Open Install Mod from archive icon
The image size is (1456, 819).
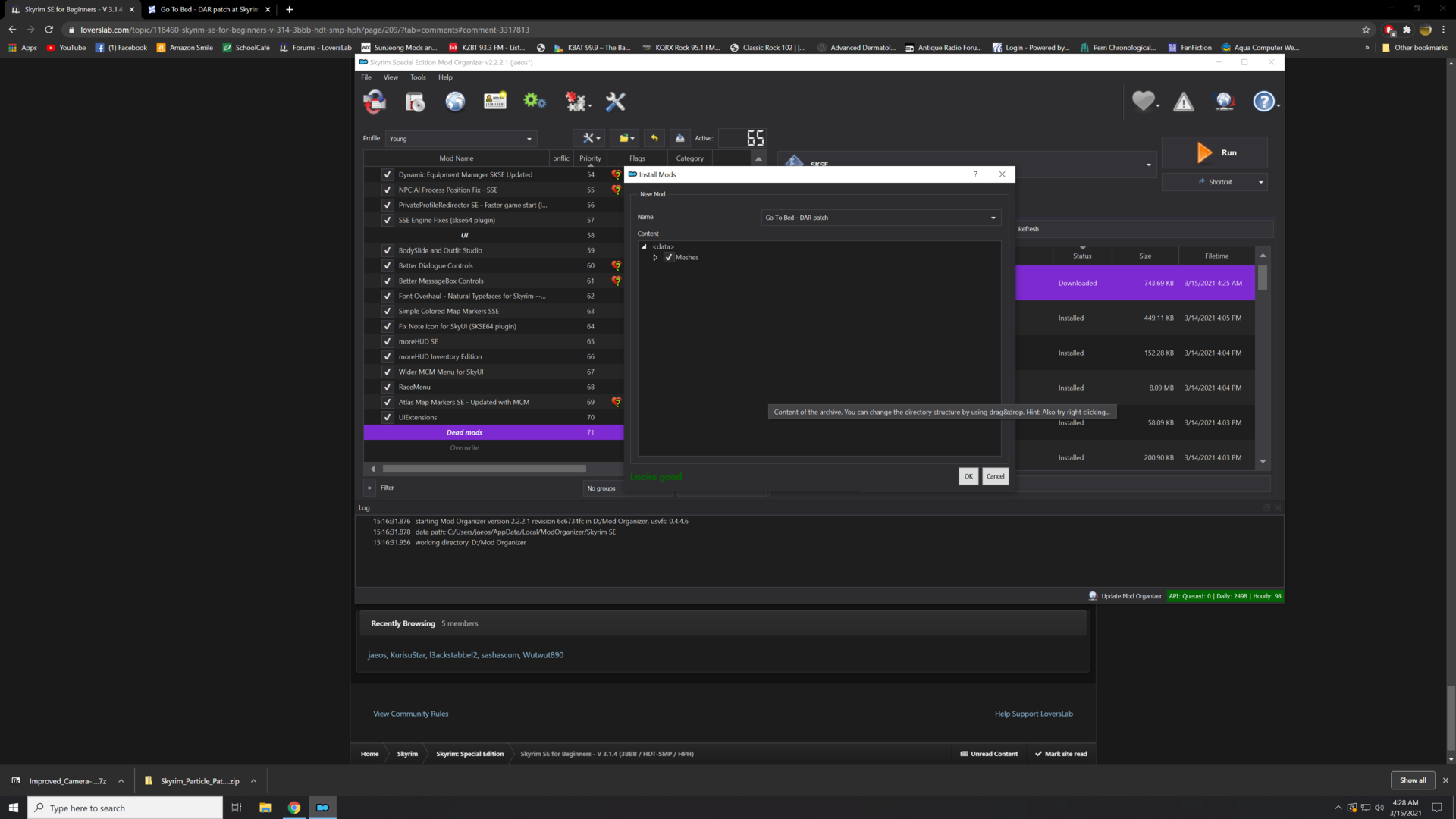[415, 102]
